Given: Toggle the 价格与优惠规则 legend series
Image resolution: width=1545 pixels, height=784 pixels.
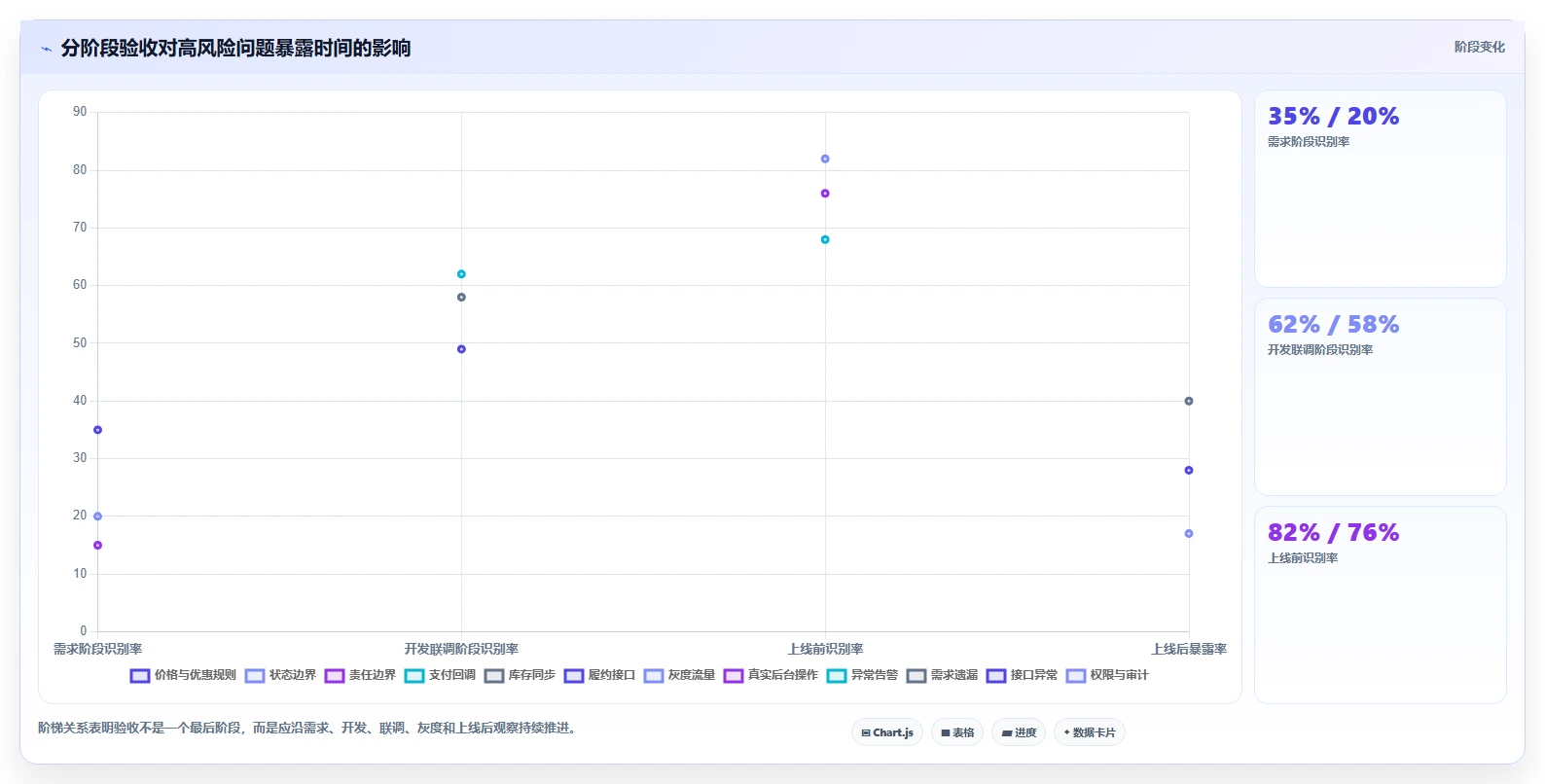Looking at the screenshot, I should click(x=183, y=675).
